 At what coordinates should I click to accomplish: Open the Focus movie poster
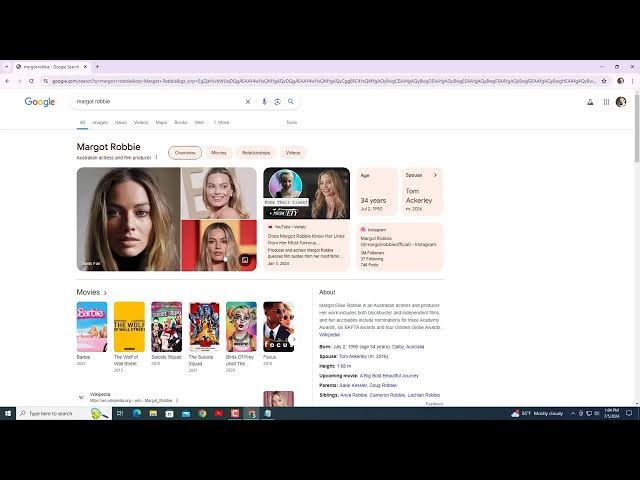pyautogui.click(x=278, y=327)
